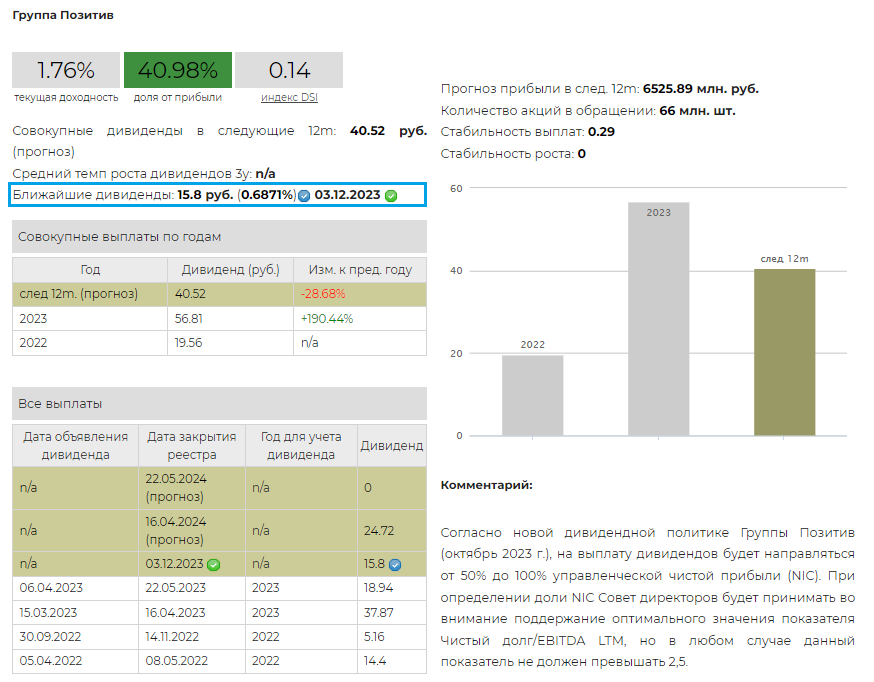Click the green 40.98% доля от прибыли box
The height and width of the screenshot is (682, 874).
tap(178, 70)
